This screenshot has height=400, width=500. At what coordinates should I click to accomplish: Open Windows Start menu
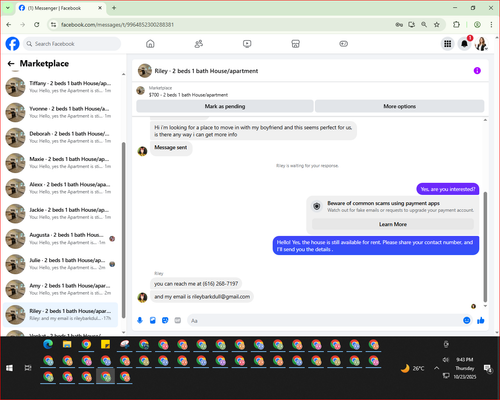9,368
